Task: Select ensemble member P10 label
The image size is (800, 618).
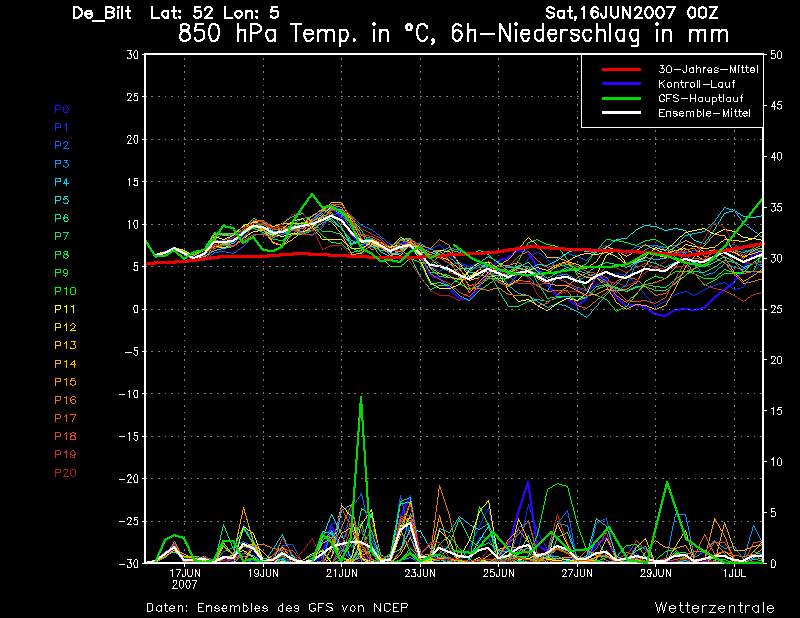Action: pyautogui.click(x=65, y=291)
